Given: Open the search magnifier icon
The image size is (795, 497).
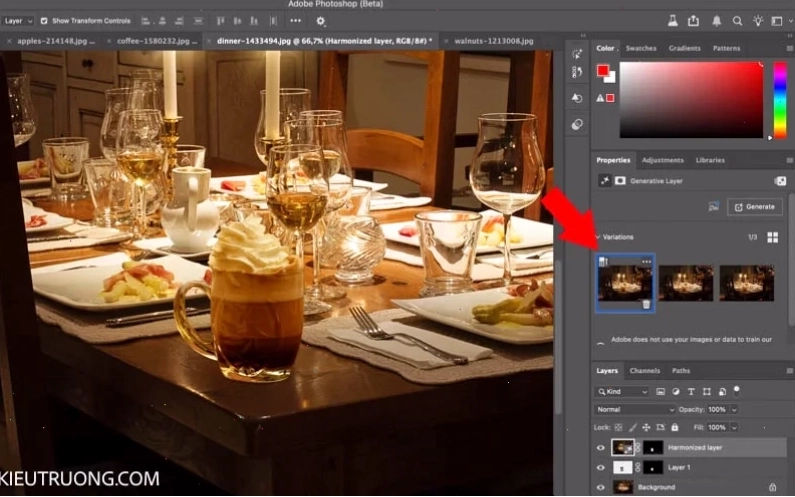Looking at the screenshot, I should tap(737, 21).
